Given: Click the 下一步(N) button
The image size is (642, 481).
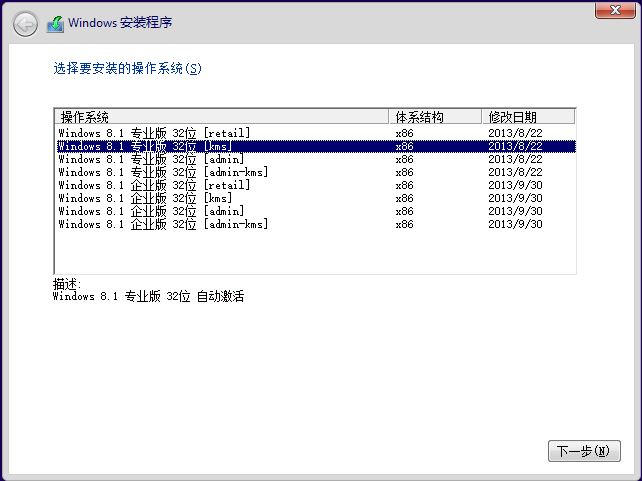Looking at the screenshot, I should click(x=584, y=451).
